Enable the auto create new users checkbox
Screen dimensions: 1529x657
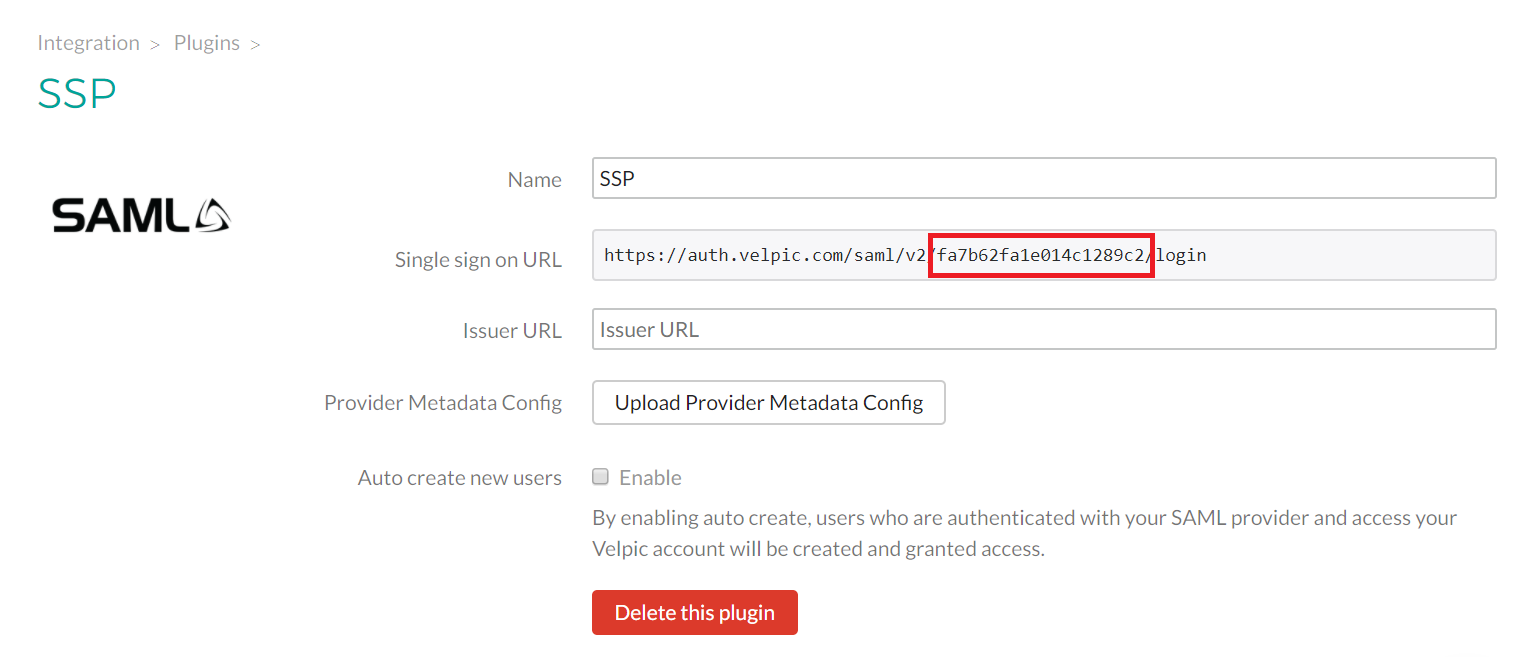pyautogui.click(x=601, y=477)
